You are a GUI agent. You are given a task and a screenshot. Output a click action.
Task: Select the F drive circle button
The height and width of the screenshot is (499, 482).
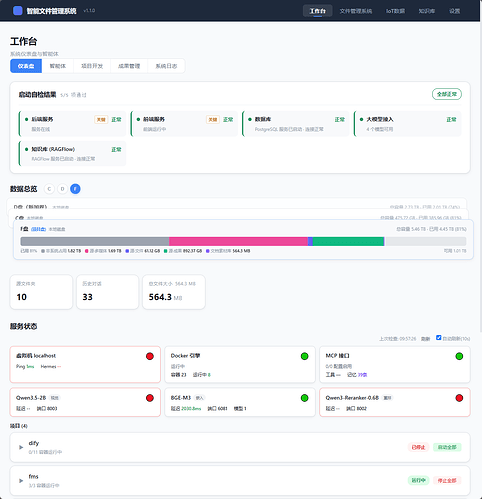coord(75,189)
